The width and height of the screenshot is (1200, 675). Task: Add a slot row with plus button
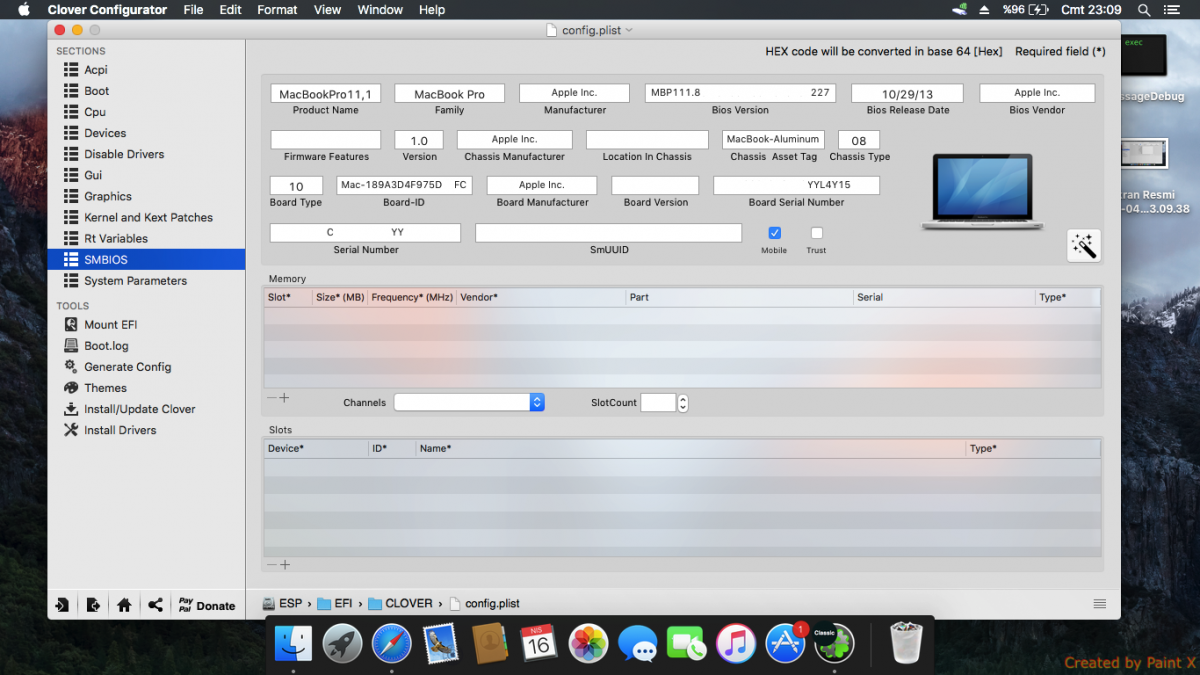coord(285,565)
